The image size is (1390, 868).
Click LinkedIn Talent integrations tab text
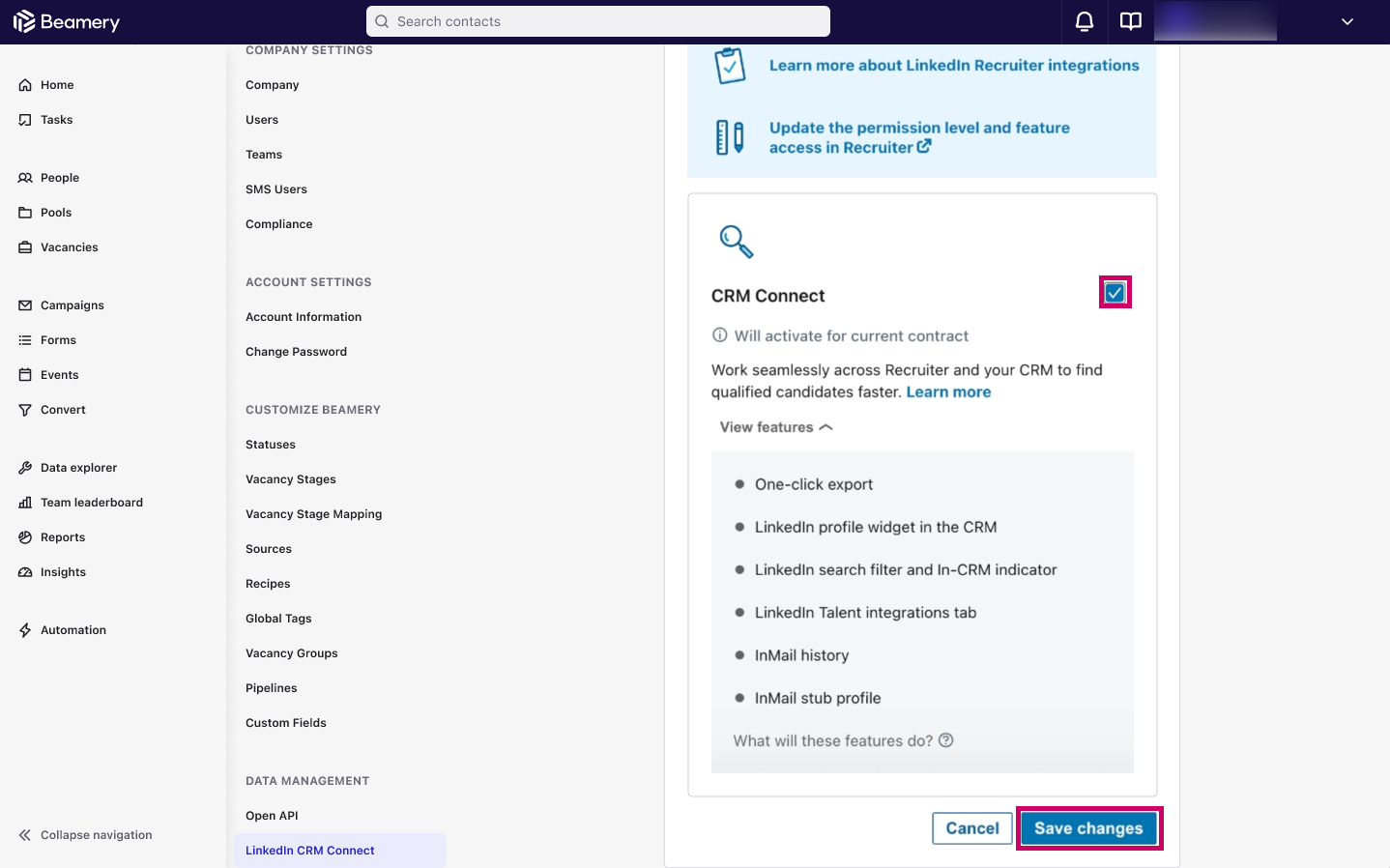tap(866, 613)
